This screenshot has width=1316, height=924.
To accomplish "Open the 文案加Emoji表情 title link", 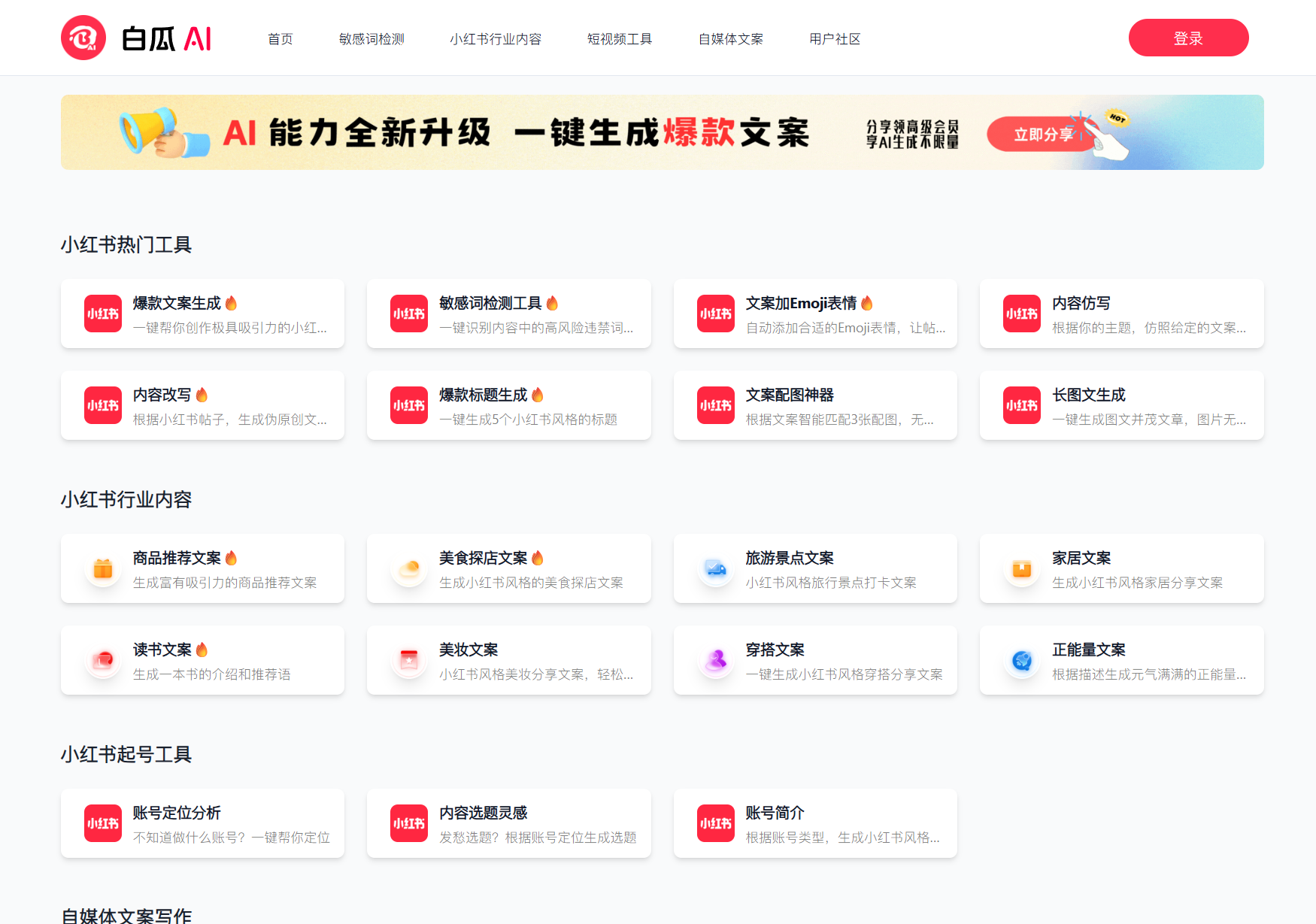I will pyautogui.click(x=801, y=303).
